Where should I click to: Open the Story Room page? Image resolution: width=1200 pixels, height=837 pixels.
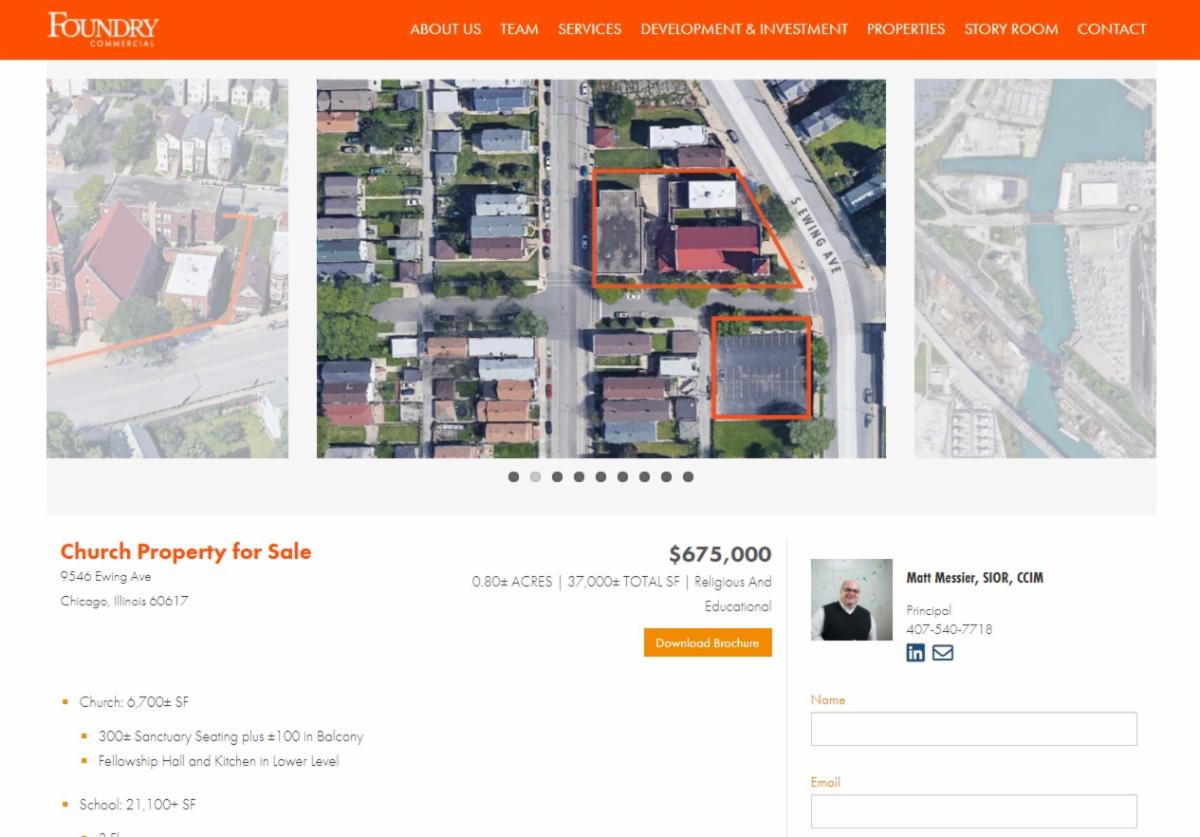tap(1011, 29)
